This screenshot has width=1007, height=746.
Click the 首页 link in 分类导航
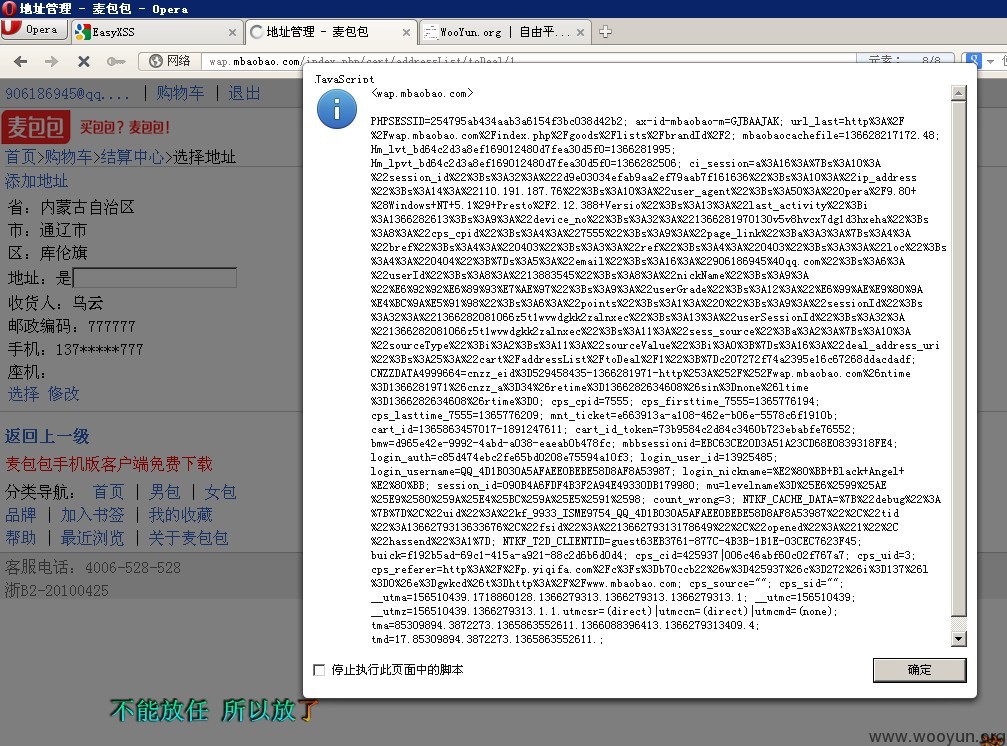[108, 492]
